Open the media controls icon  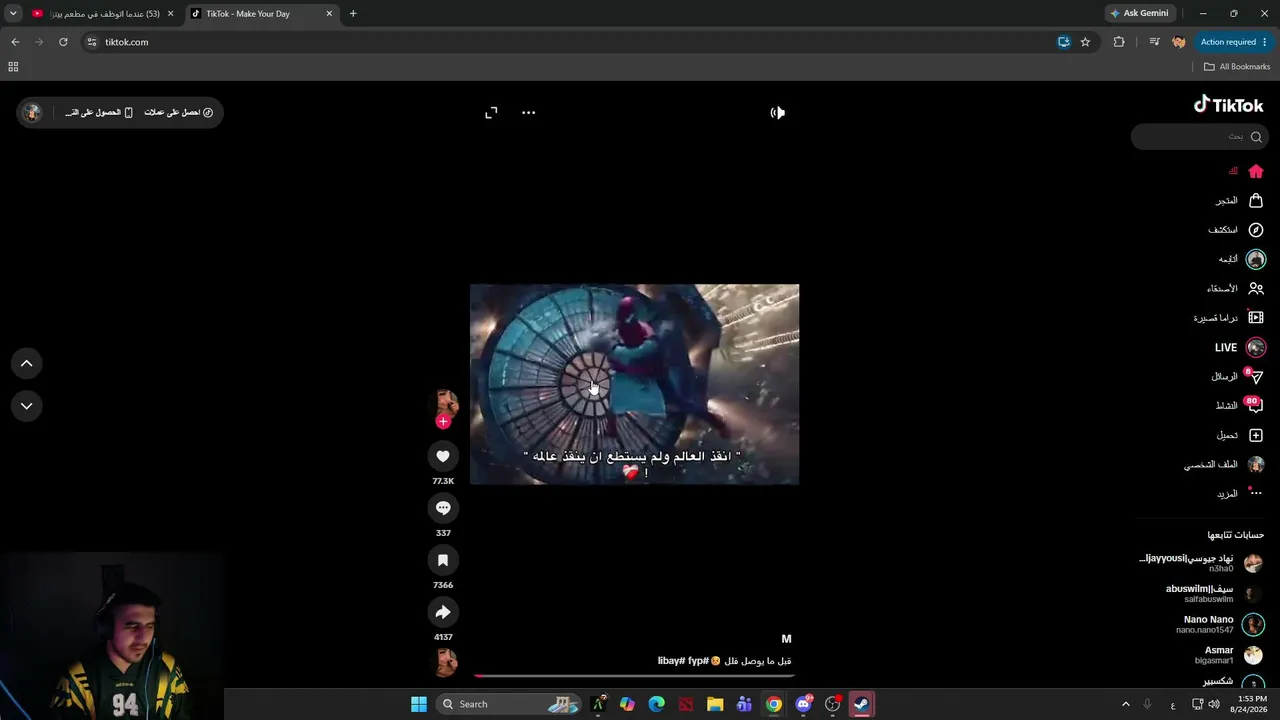pyautogui.click(x=1154, y=42)
